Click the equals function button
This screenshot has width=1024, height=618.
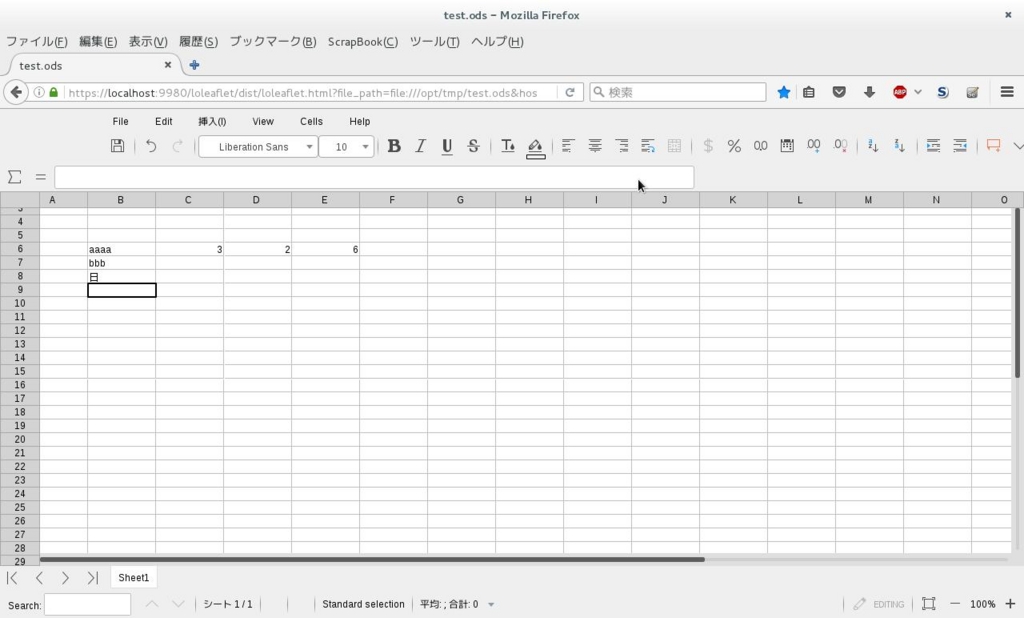pyautogui.click(x=40, y=176)
